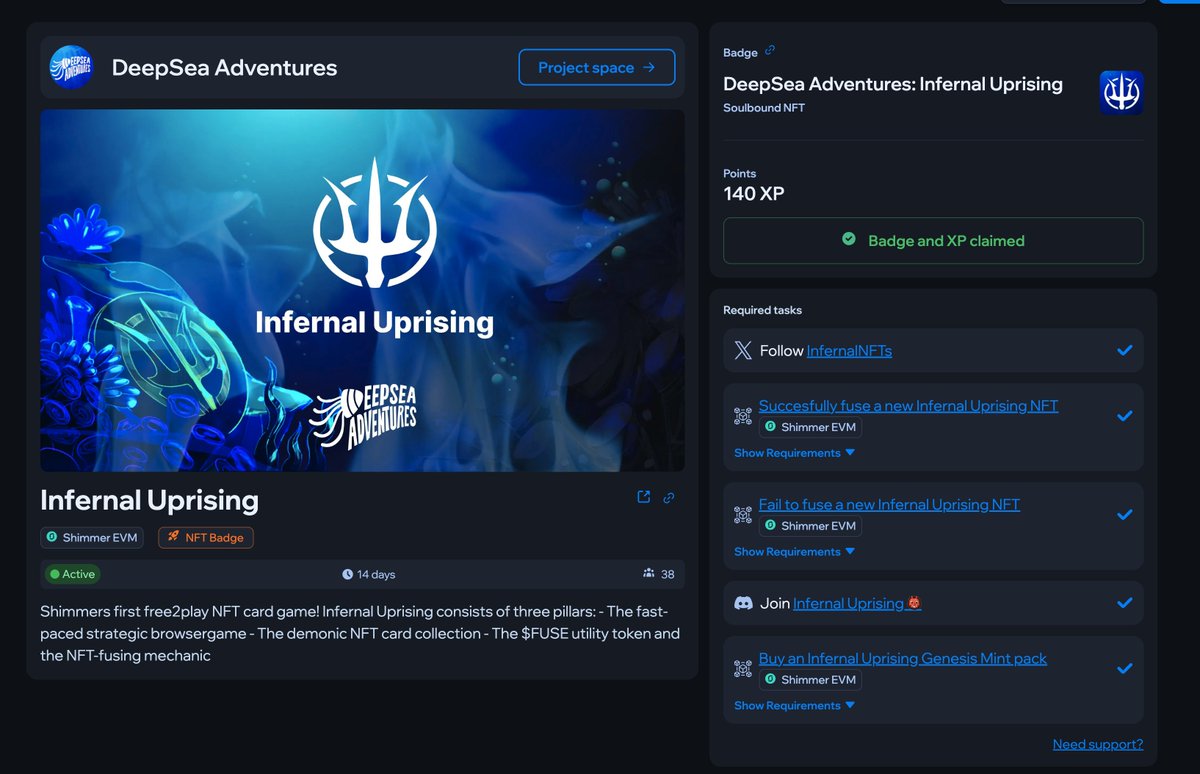The height and width of the screenshot is (774, 1200).
Task: Click the X logo icon in Follow task
Action: 743,350
